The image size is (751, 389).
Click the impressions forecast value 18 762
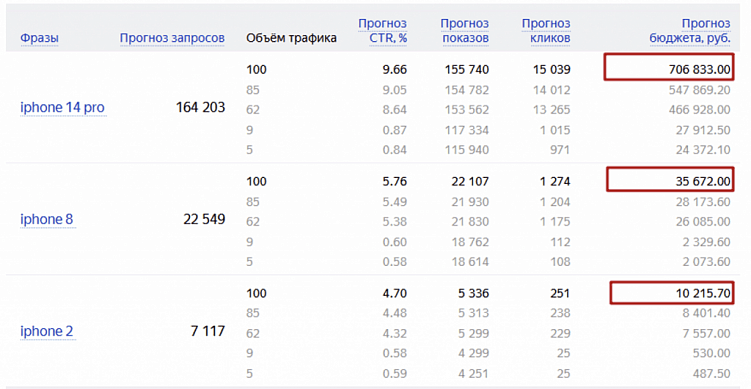[470, 242]
